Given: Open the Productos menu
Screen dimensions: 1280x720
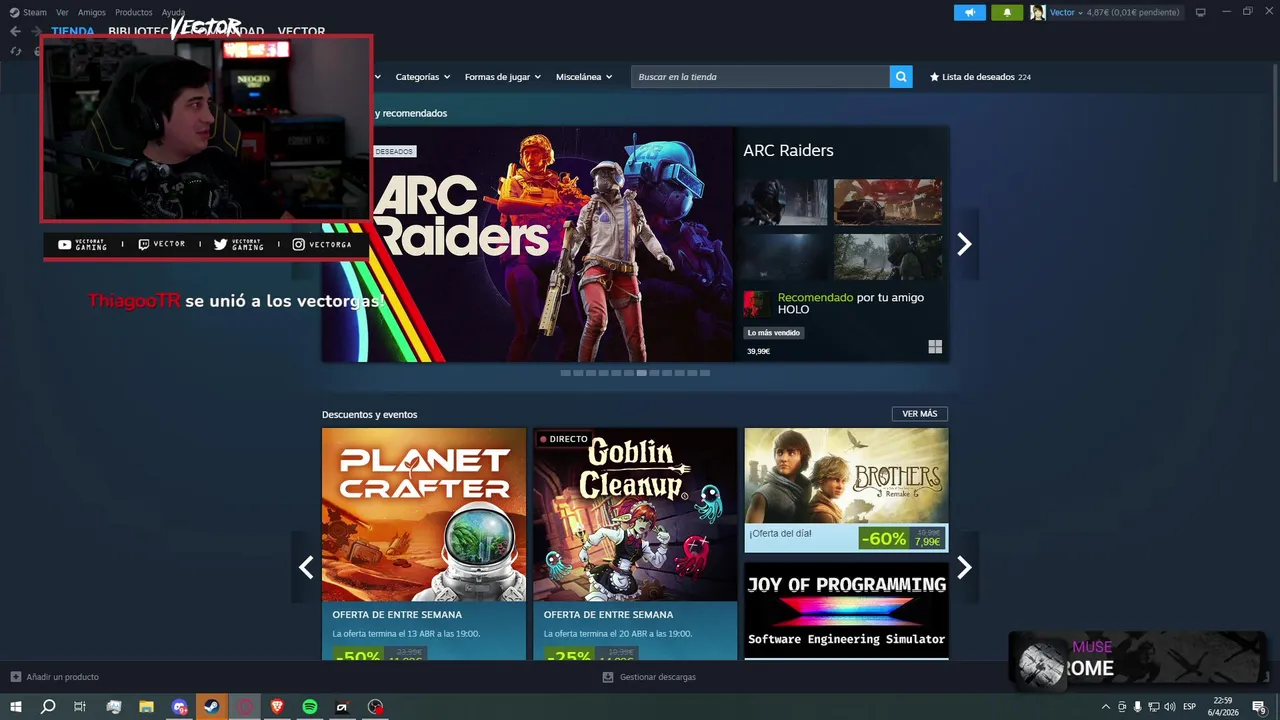Looking at the screenshot, I should coord(134,12).
